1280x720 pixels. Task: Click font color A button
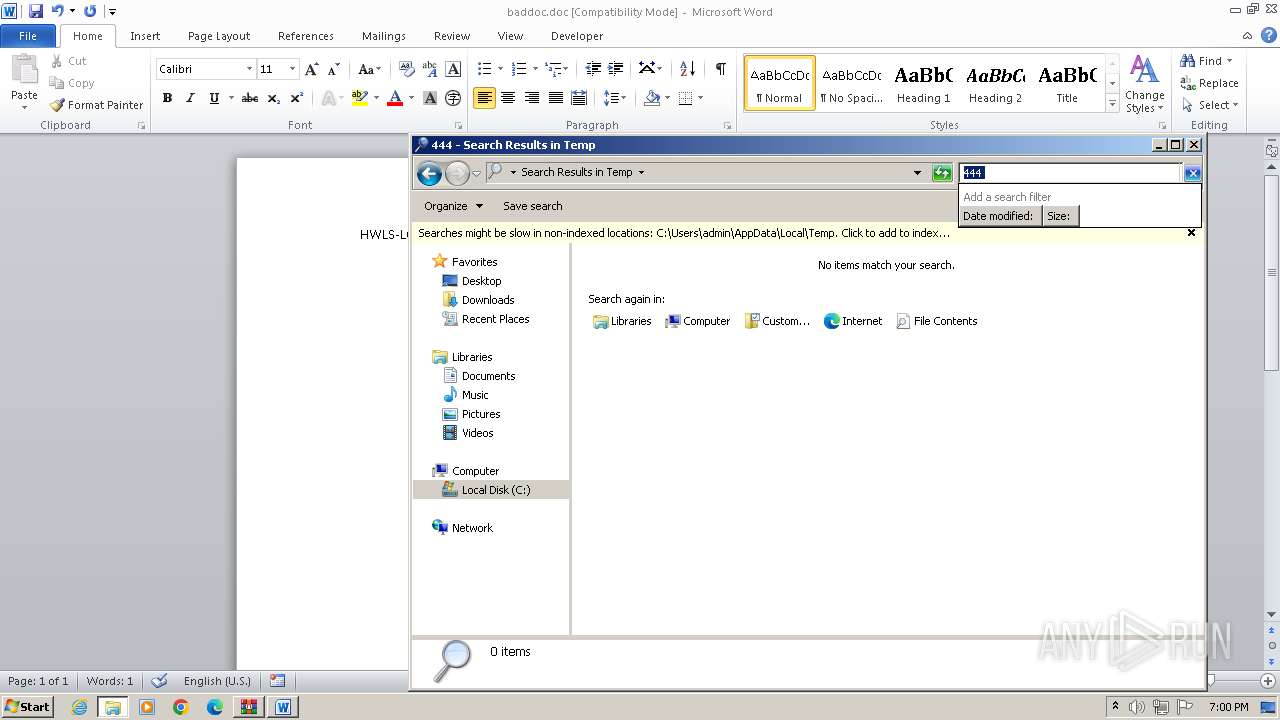(x=395, y=98)
